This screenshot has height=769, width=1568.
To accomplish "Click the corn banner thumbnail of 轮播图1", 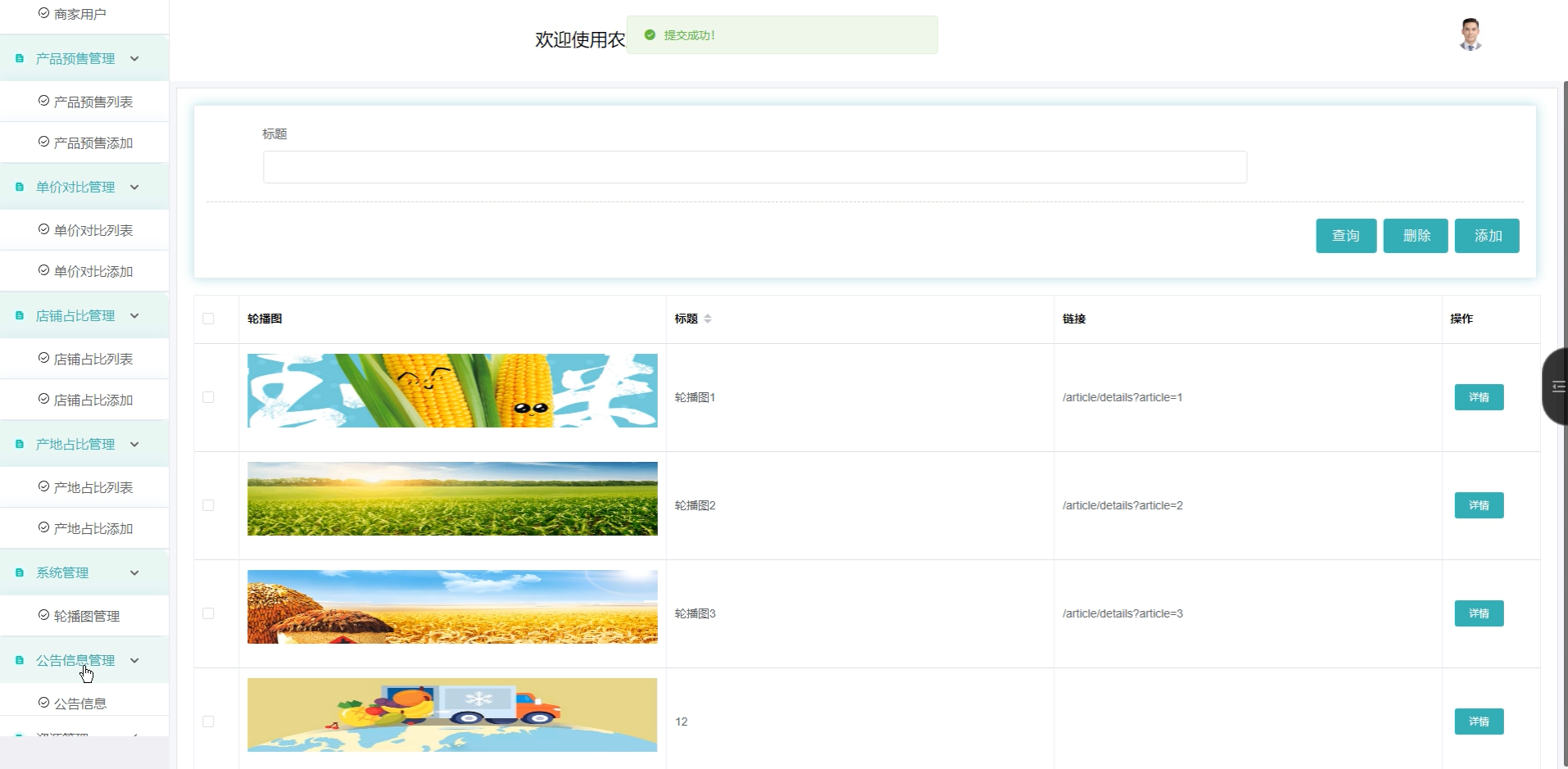I will [x=452, y=391].
